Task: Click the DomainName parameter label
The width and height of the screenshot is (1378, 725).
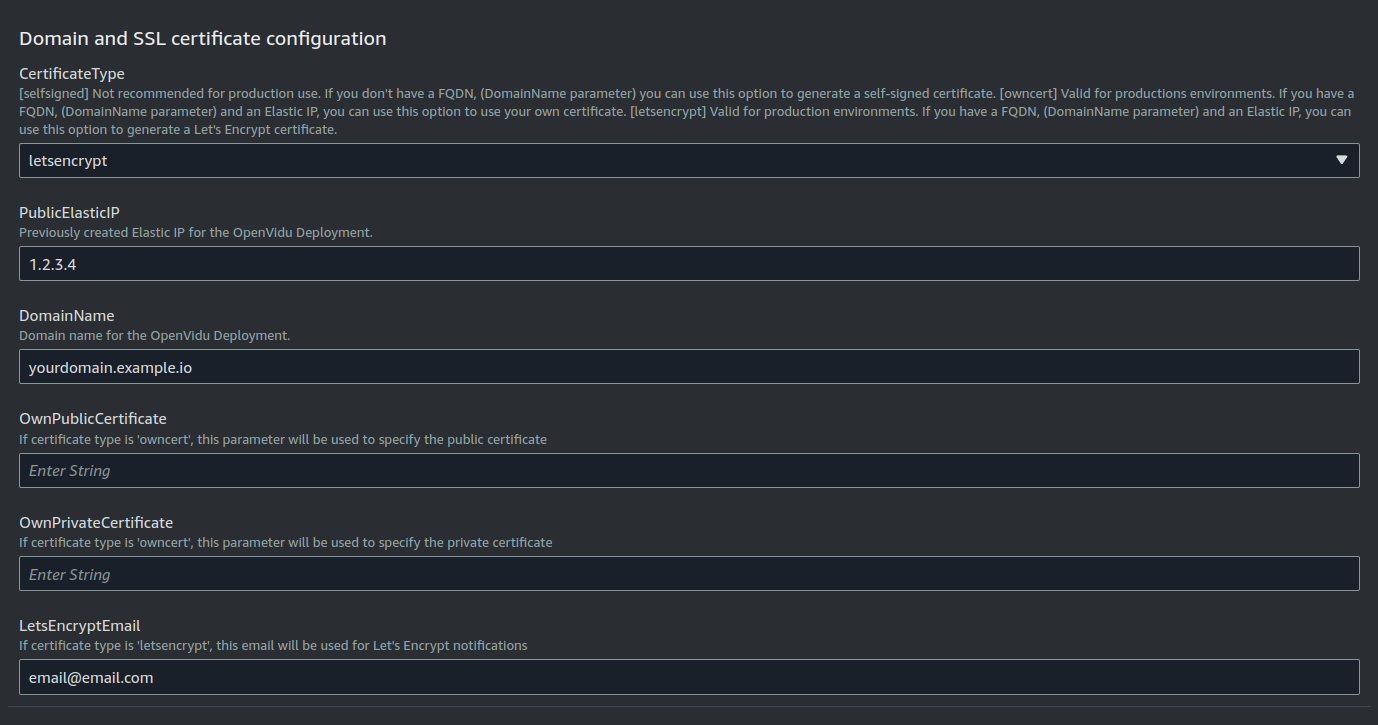Action: click(x=67, y=316)
